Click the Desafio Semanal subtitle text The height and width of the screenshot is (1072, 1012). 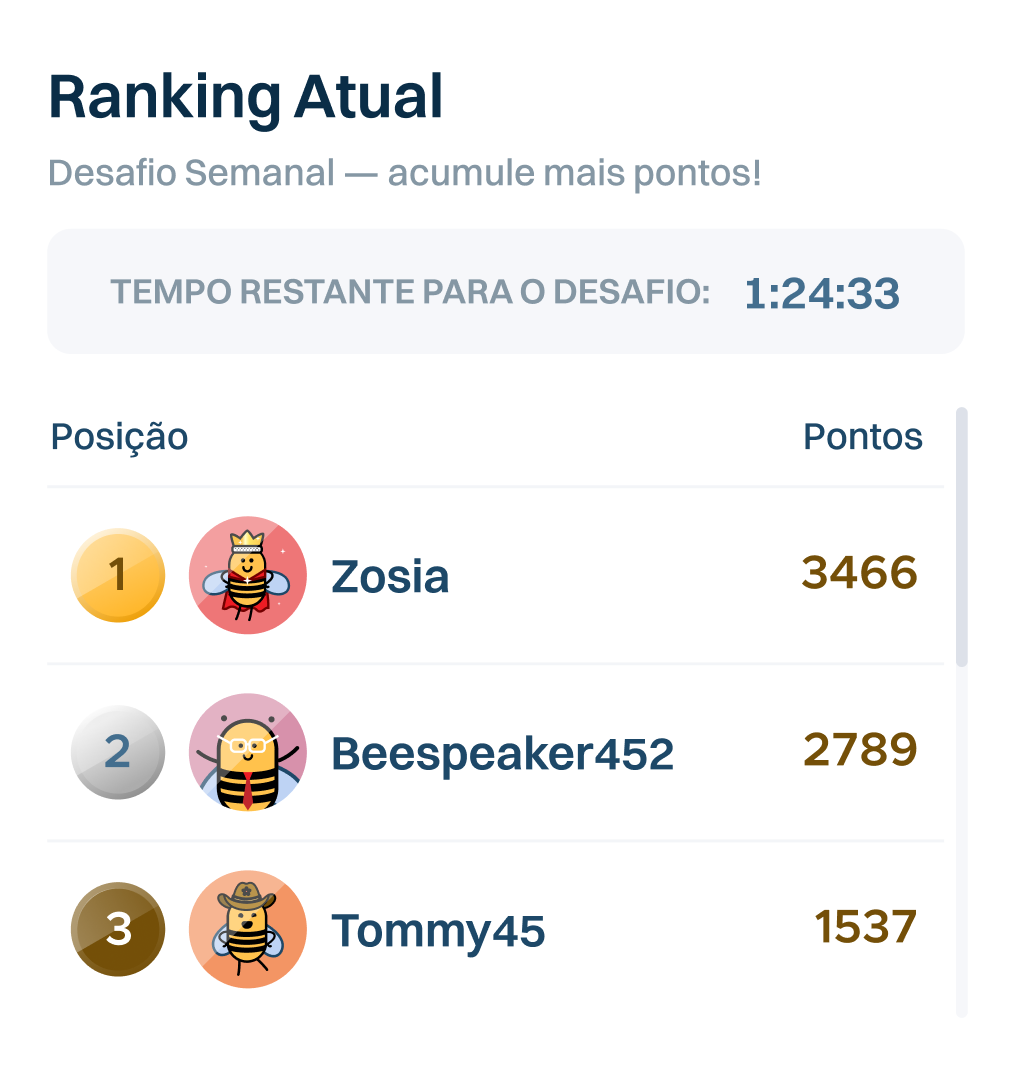pyautogui.click(x=404, y=173)
